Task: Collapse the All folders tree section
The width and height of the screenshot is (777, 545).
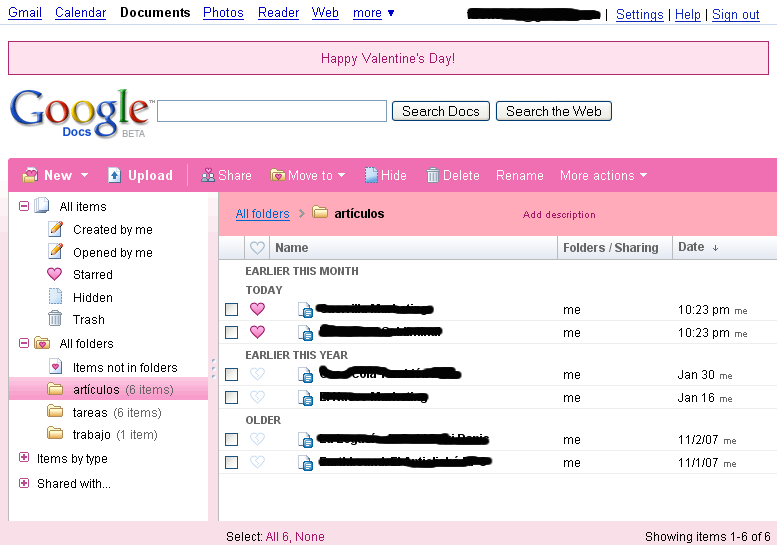Action: point(24,342)
